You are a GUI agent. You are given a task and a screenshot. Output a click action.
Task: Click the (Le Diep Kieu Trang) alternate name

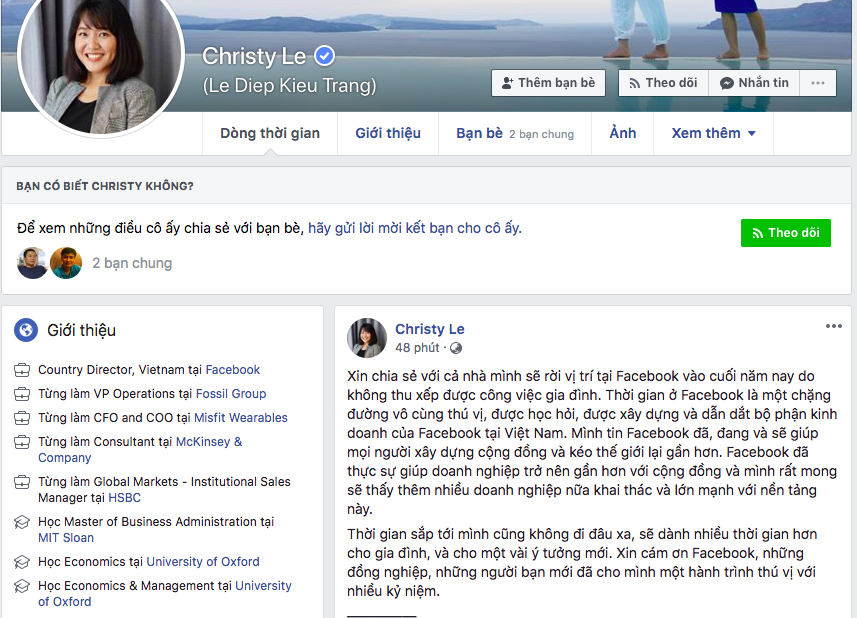pyautogui.click(x=290, y=86)
